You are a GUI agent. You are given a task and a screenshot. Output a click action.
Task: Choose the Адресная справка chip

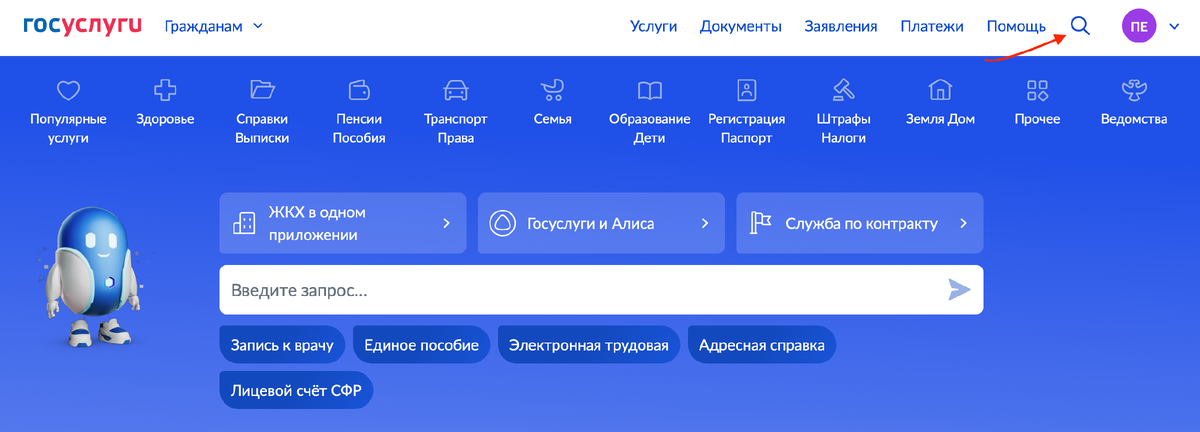[x=762, y=346]
